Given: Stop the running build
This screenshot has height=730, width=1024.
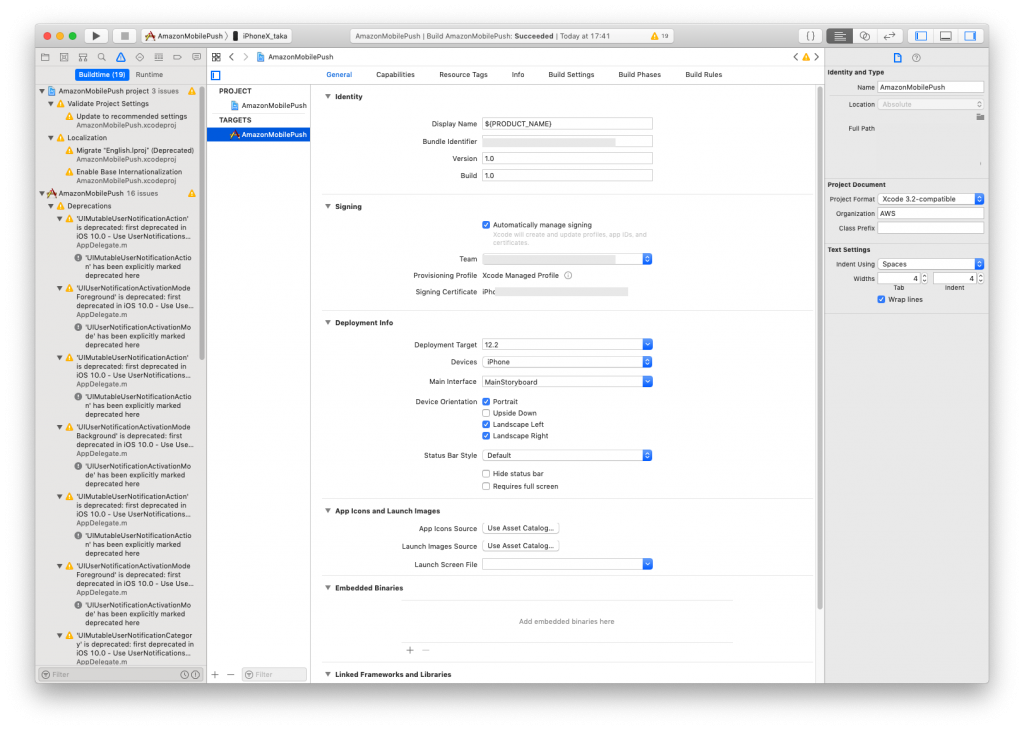Looking at the screenshot, I should click(124, 36).
